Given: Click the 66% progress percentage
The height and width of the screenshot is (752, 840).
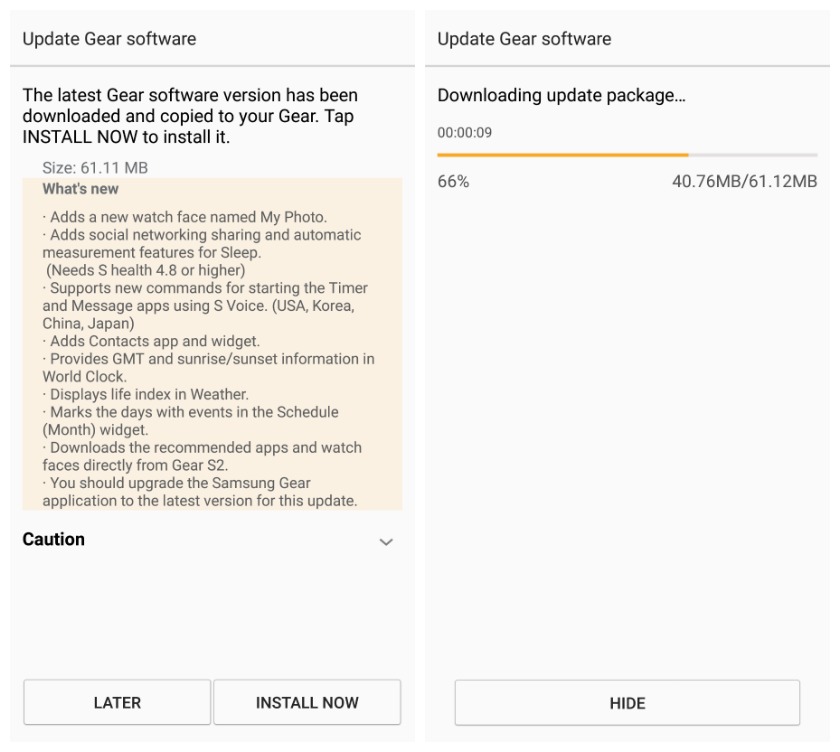Looking at the screenshot, I should [454, 181].
